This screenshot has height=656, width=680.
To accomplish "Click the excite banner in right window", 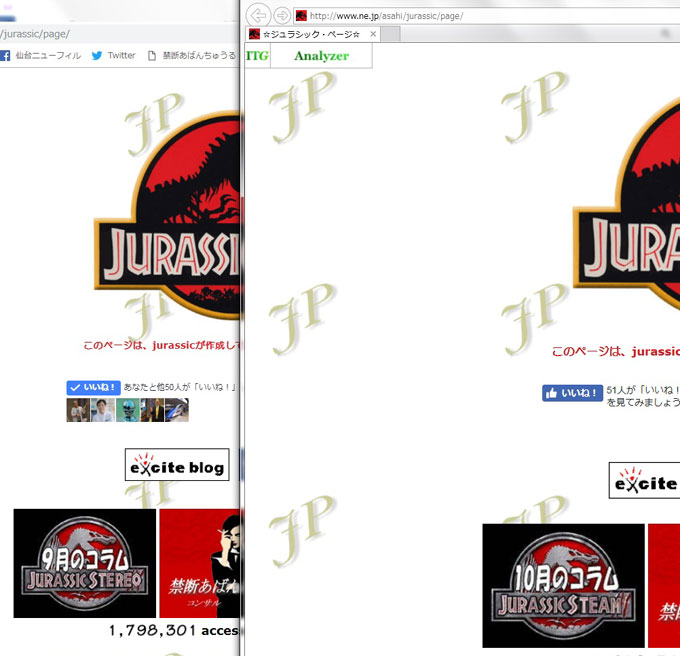I will pos(644,482).
